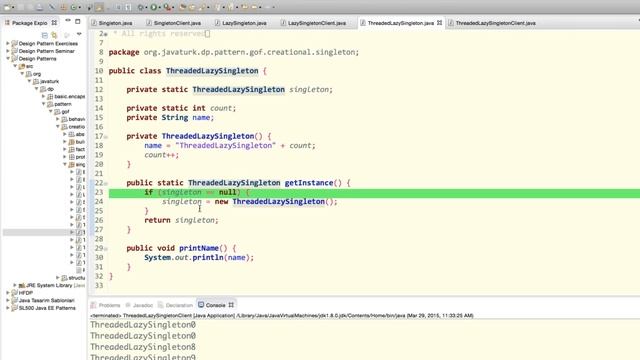Switch to LazySingleton.java editor tab

coord(241,23)
